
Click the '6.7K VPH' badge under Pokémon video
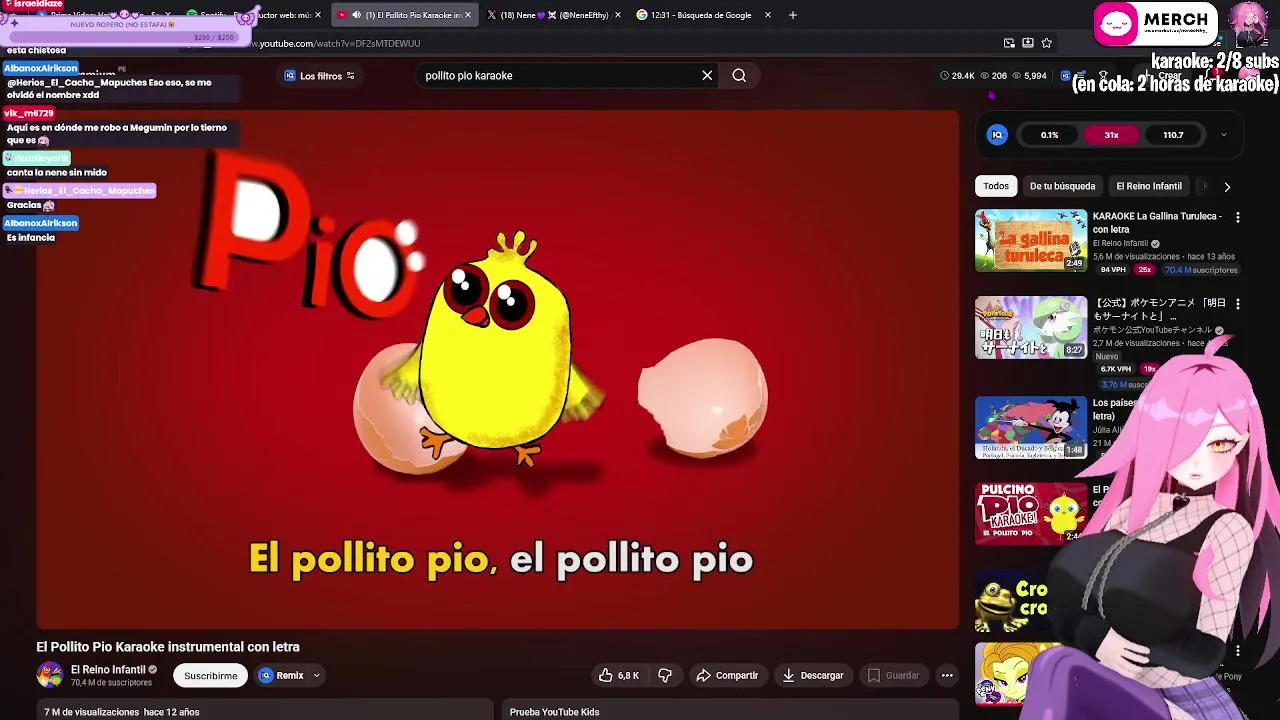[1116, 369]
